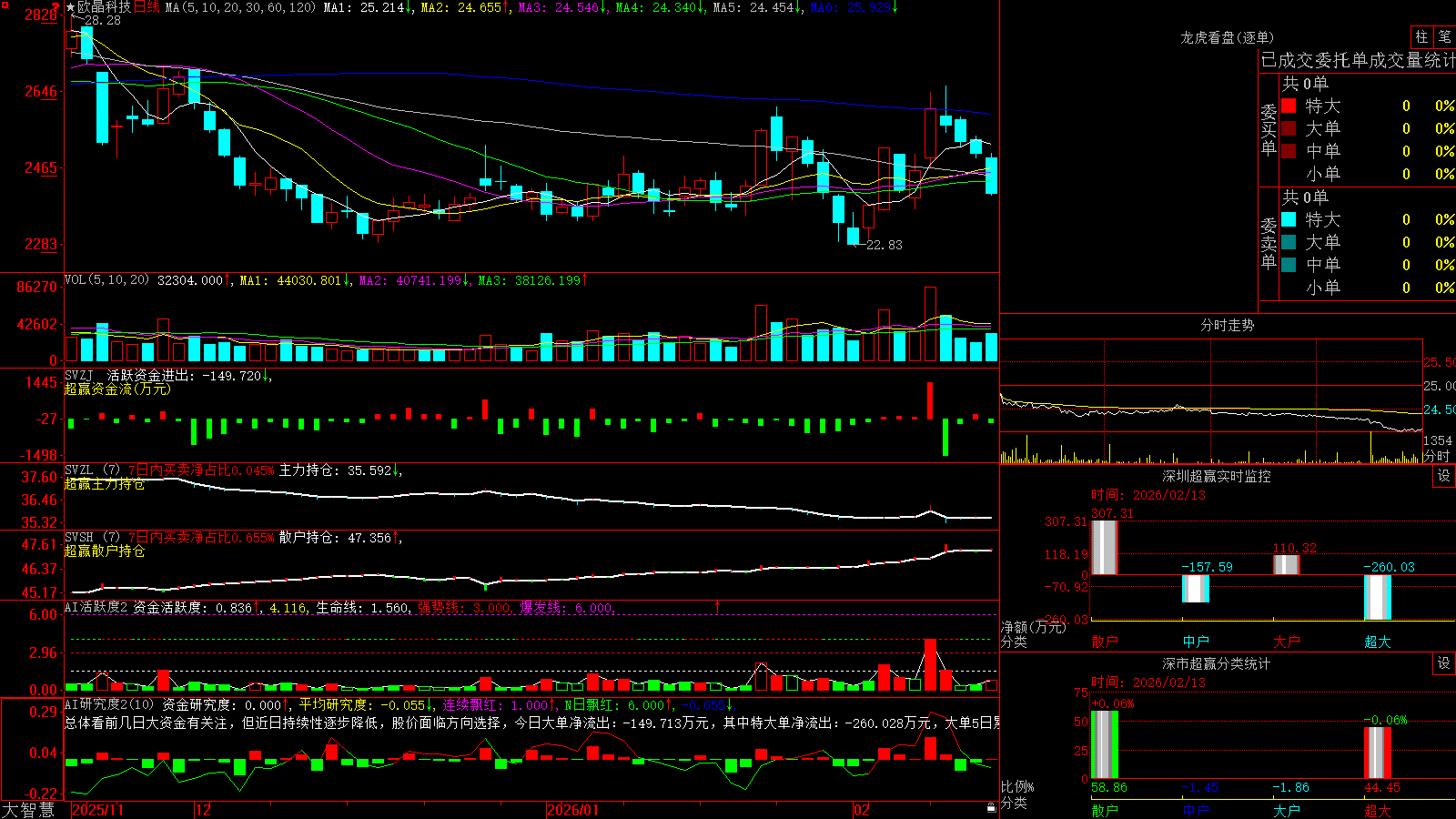Click the SVZL indicator name
1456x819 pixels.
coord(79,470)
